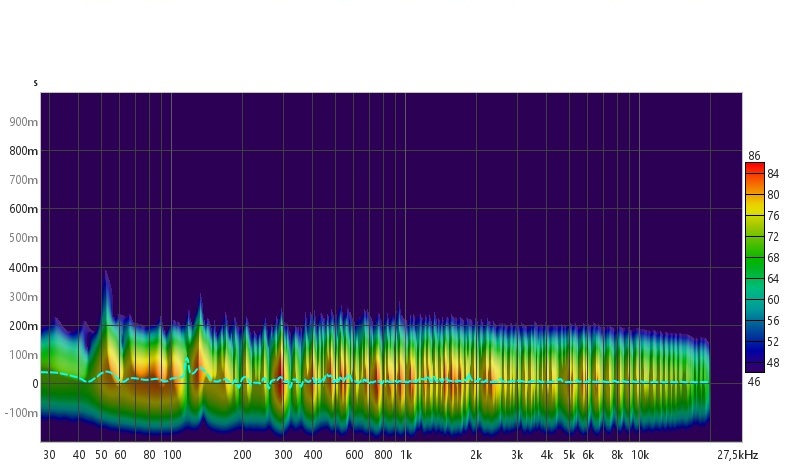Click the -100m time axis label
The width and height of the screenshot is (800, 467).
pyautogui.click(x=22, y=413)
